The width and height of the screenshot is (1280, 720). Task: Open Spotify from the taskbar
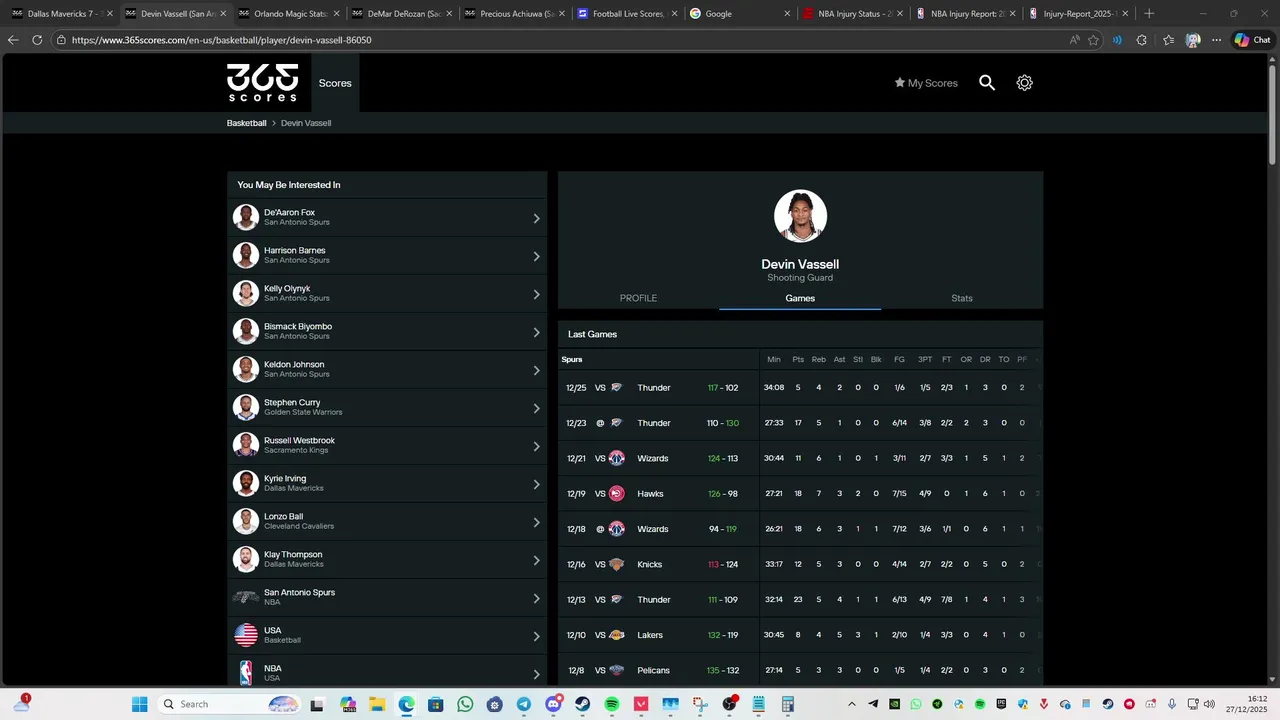coord(612,704)
